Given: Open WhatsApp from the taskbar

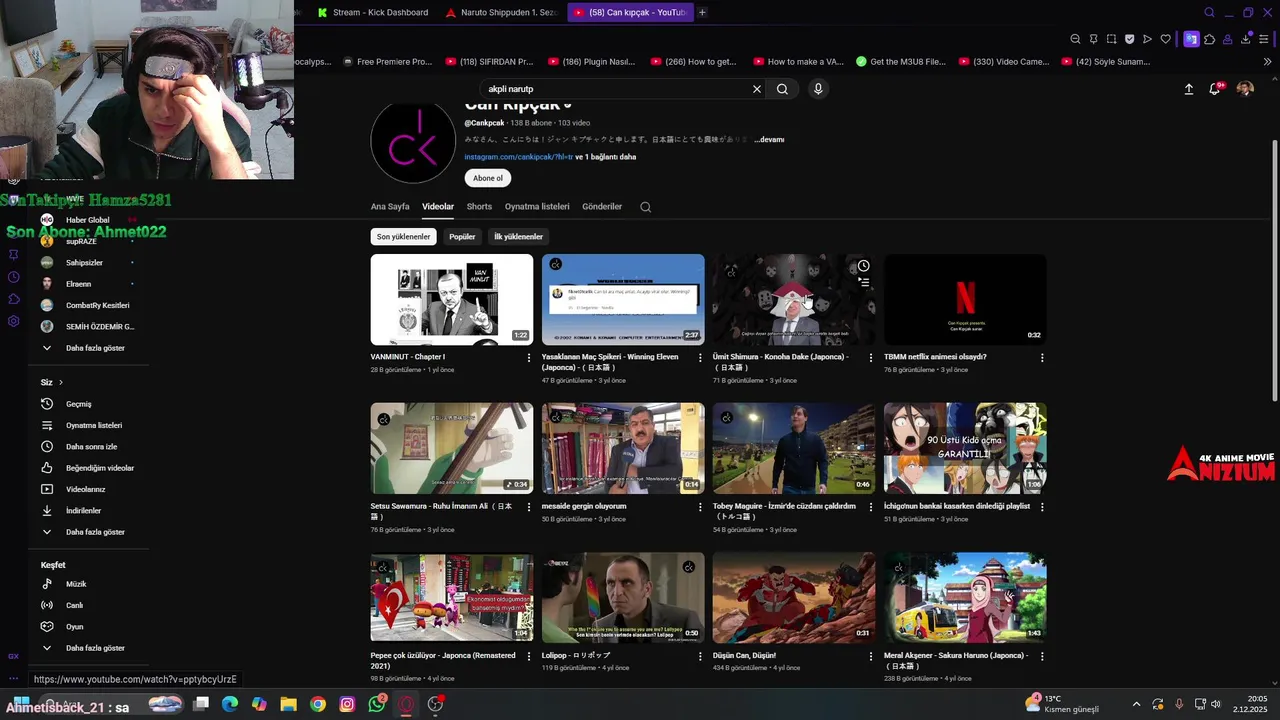Looking at the screenshot, I should click(x=376, y=704).
